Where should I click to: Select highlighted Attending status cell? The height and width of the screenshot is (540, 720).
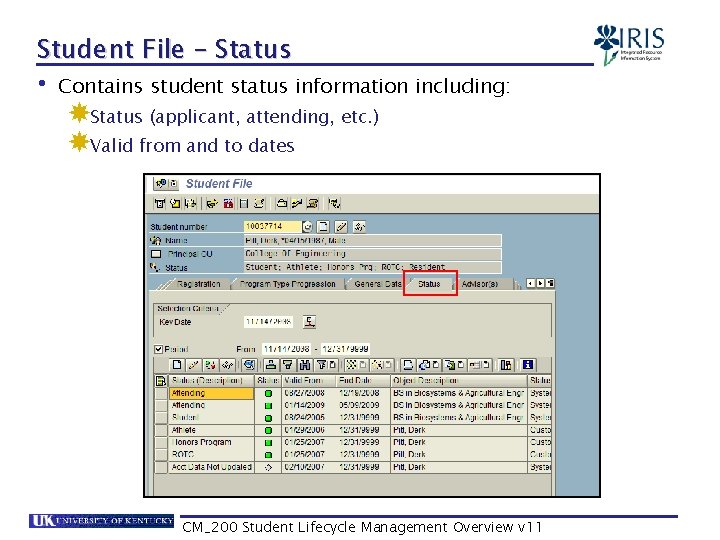coord(211,394)
